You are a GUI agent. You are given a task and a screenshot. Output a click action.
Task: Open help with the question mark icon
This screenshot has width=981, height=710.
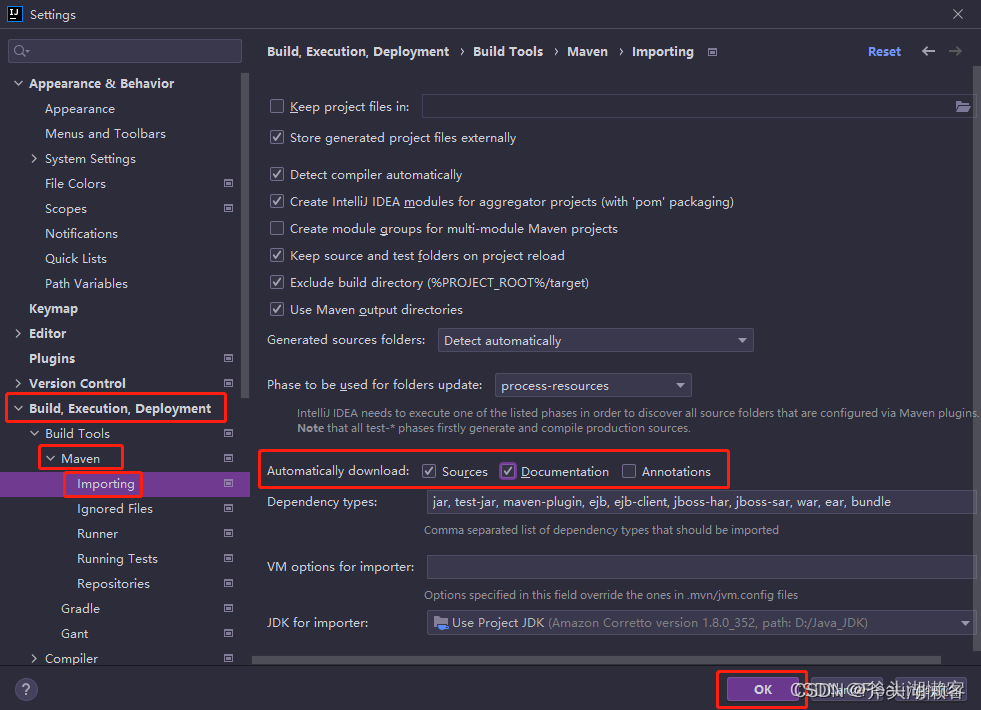(x=26, y=689)
